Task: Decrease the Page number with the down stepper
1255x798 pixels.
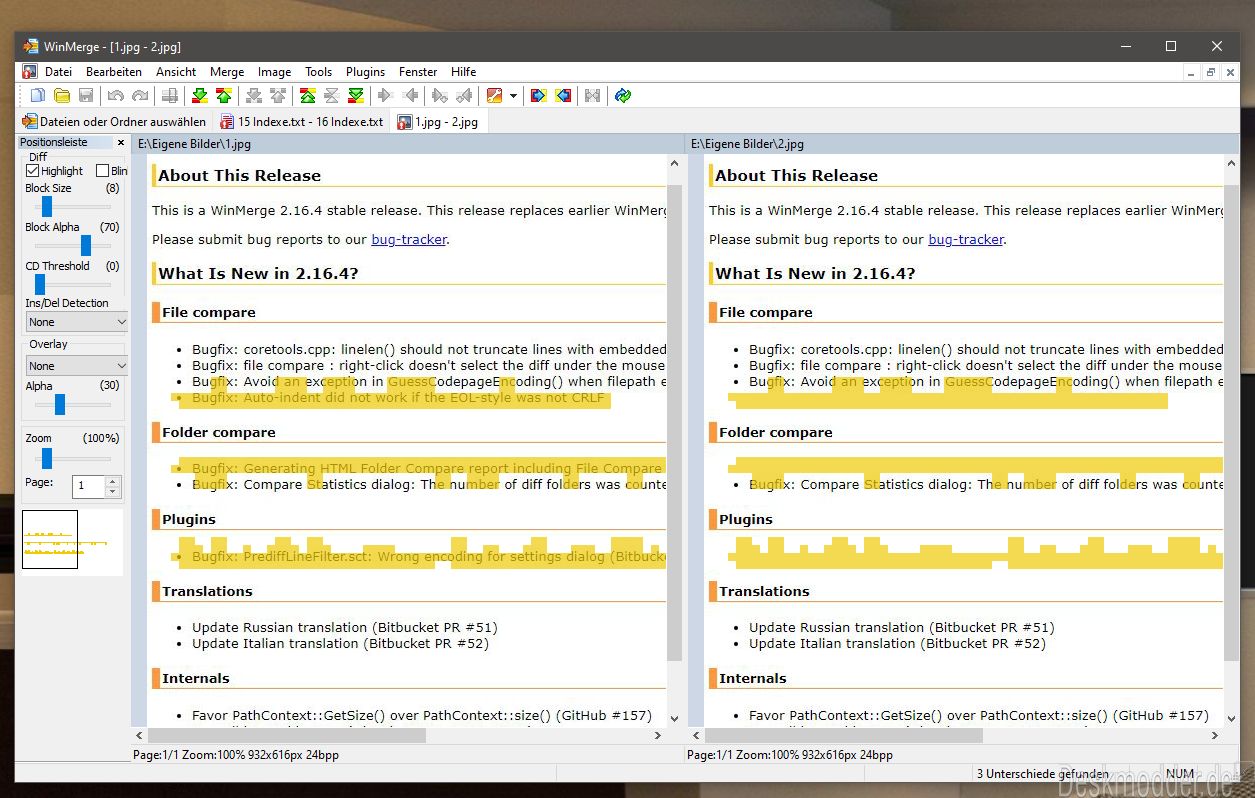Action: [112, 492]
